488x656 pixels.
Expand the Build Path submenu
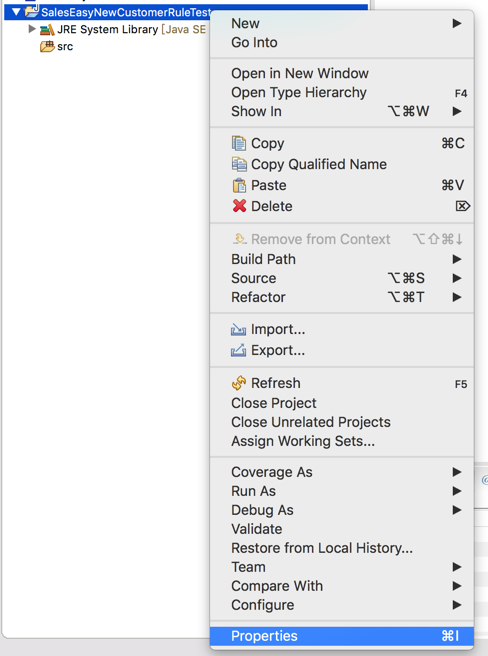coord(342,259)
